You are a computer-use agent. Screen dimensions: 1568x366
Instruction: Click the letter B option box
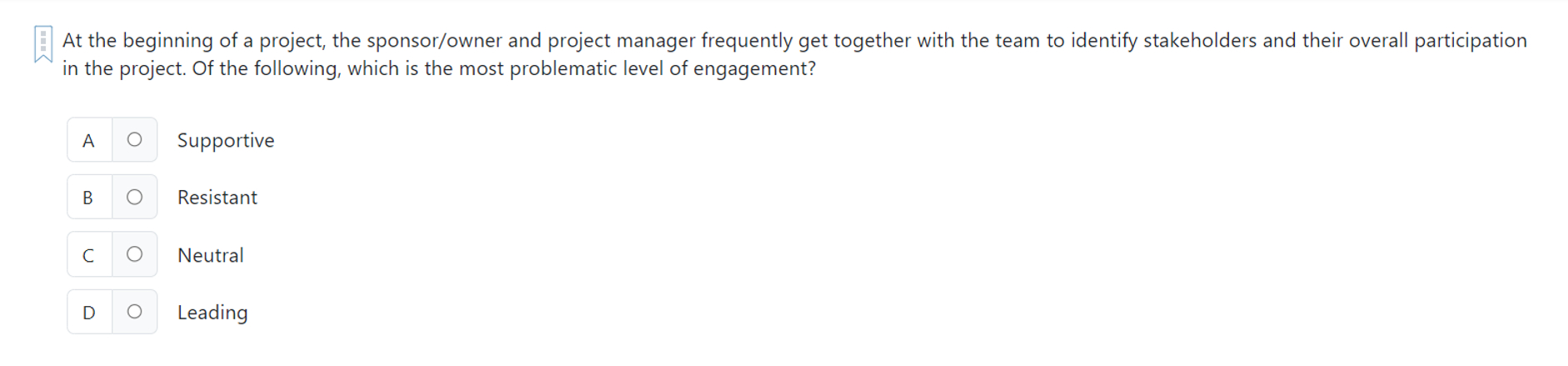click(89, 198)
